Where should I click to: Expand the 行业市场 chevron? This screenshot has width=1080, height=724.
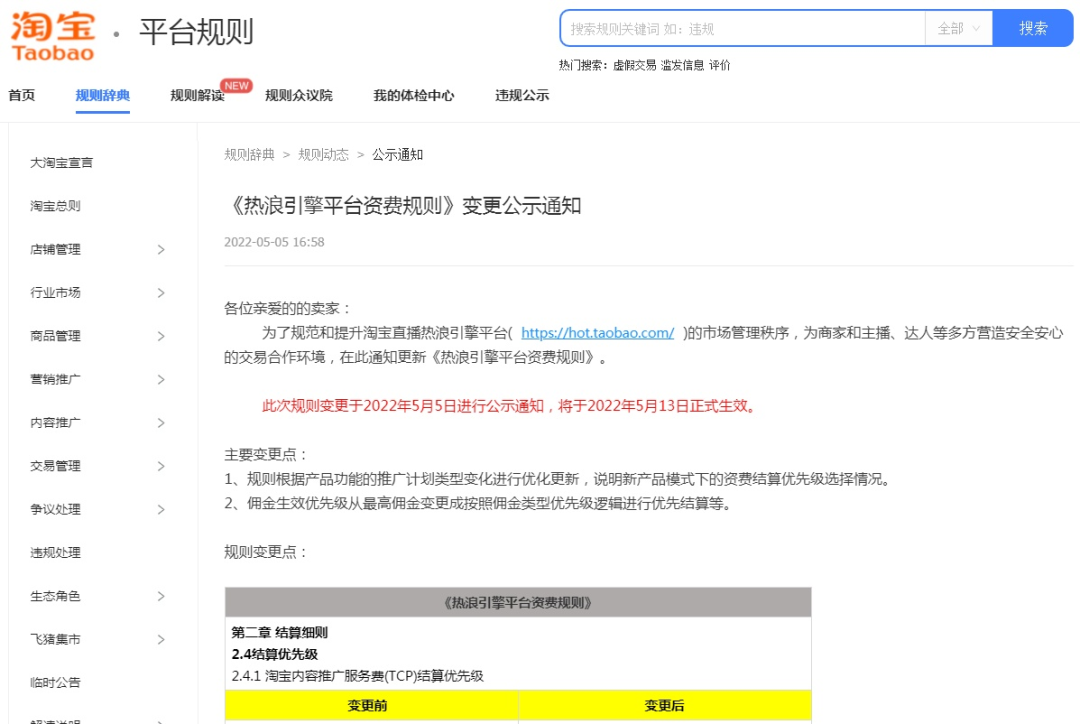[160, 293]
